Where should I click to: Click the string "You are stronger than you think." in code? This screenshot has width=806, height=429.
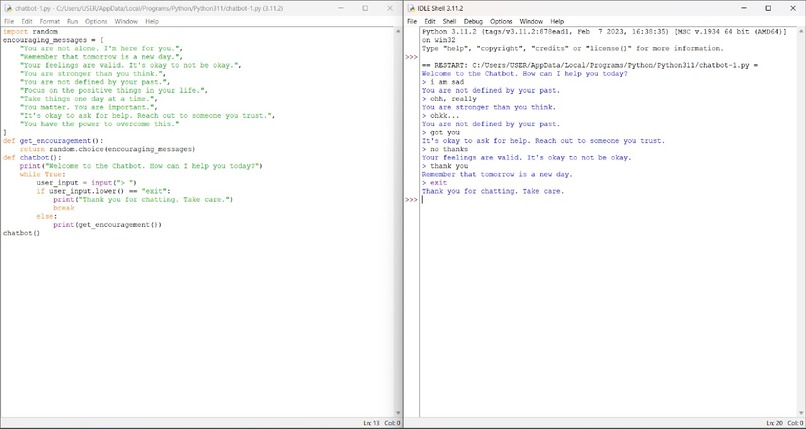point(90,73)
